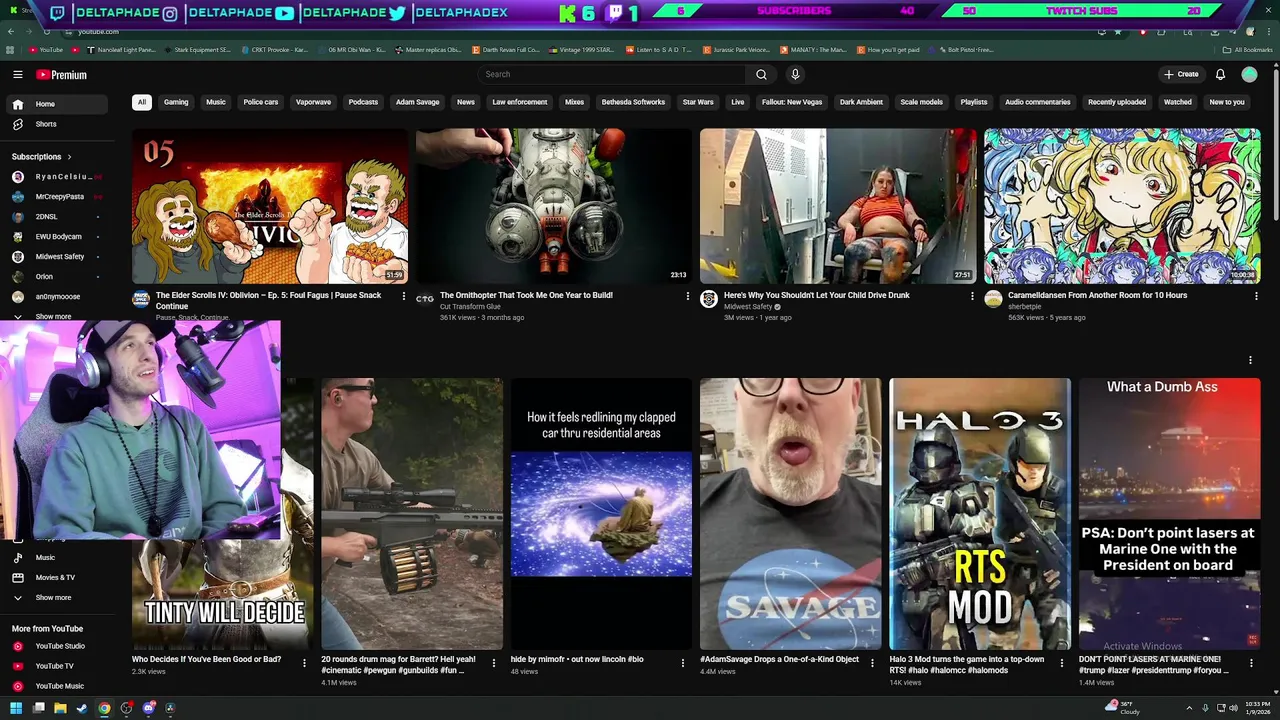Select the New to you chip
Image resolution: width=1280 pixels, height=720 pixels.
(1227, 102)
